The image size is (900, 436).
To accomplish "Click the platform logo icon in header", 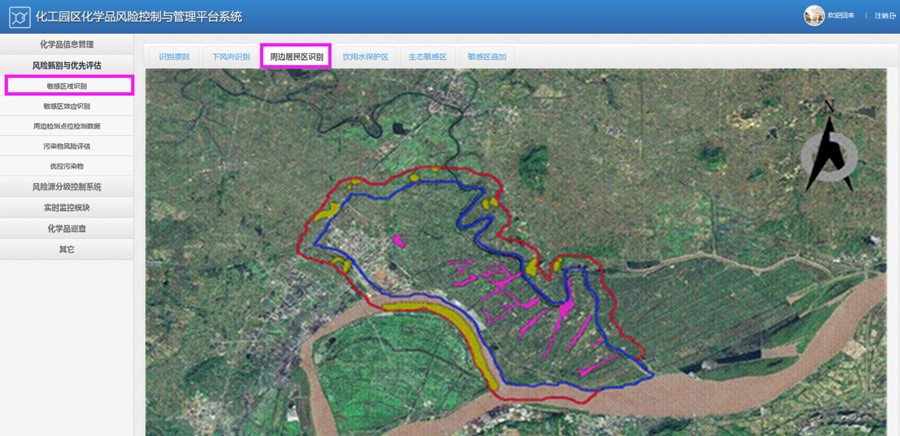I will (20, 17).
